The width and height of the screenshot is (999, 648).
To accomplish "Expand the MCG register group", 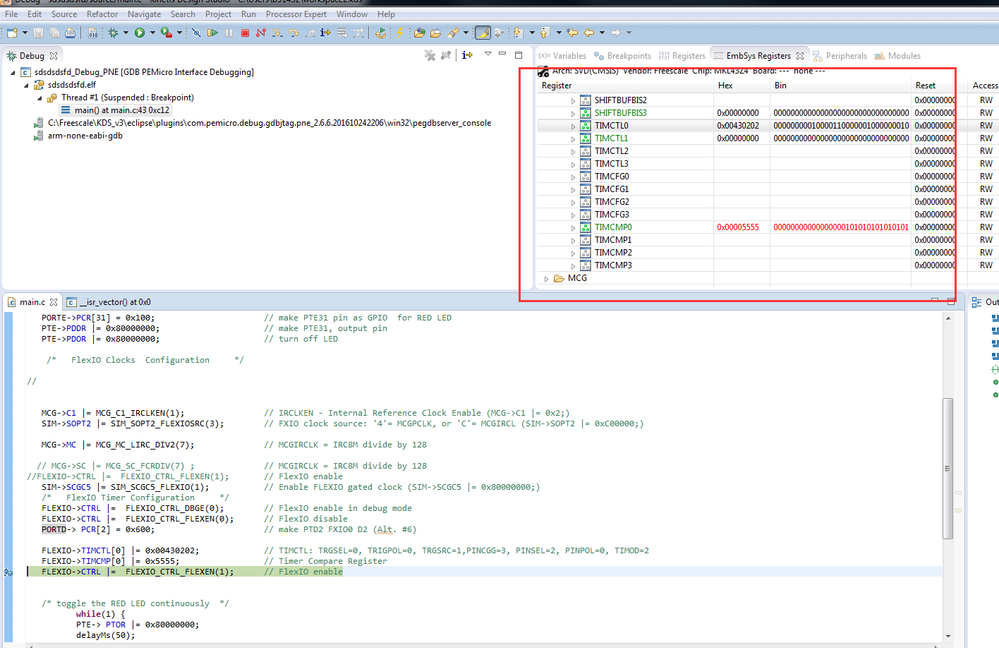I will tap(546, 278).
